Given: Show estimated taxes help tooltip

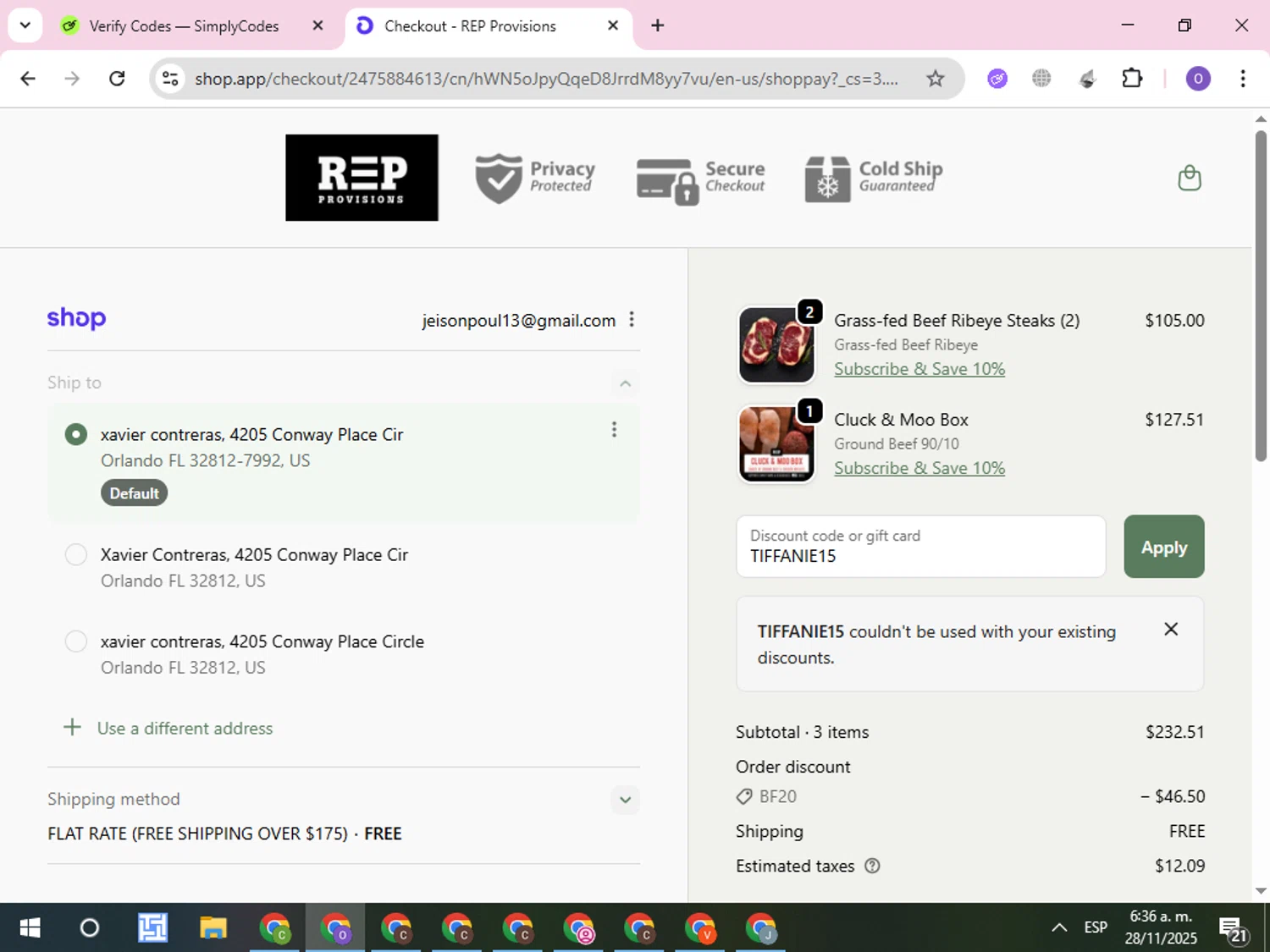Looking at the screenshot, I should (x=872, y=866).
